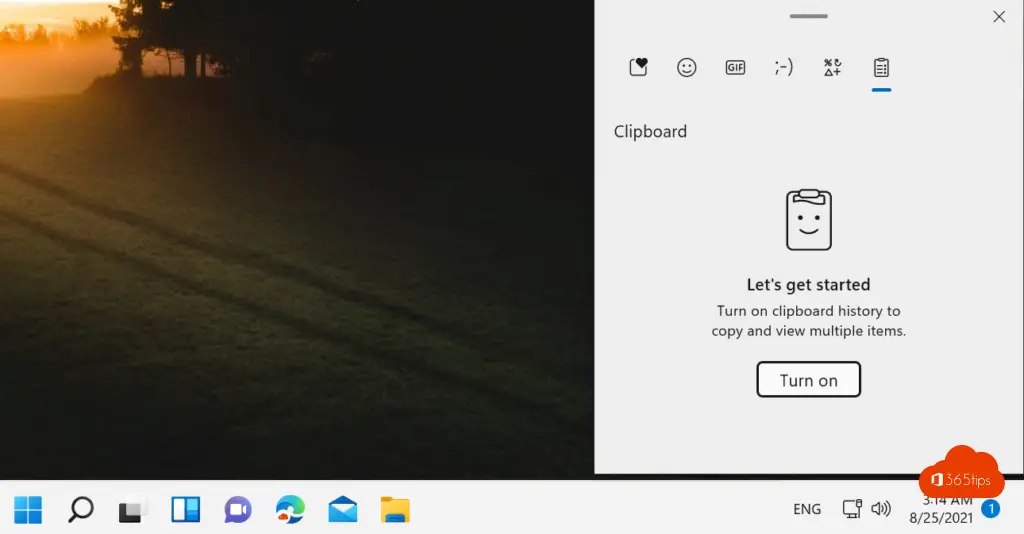Grab the drag handle at panel top
Viewport: 1024px width, 534px height.
pos(808,16)
